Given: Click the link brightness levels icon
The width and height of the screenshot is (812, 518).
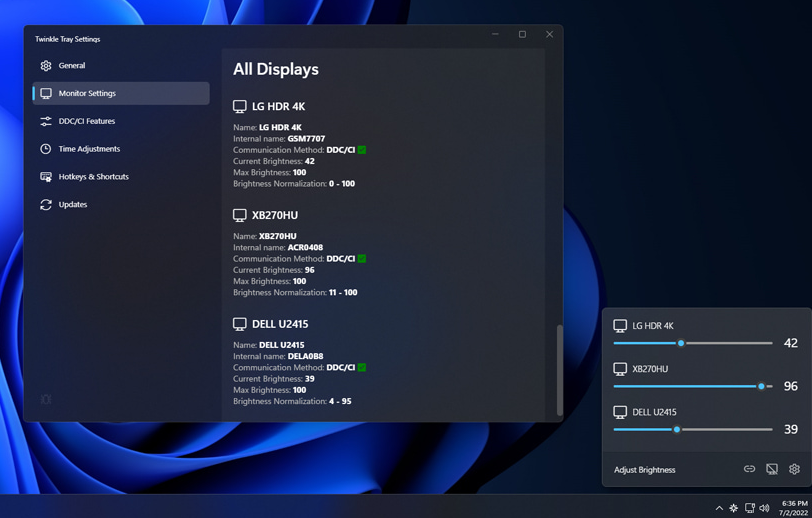Looking at the screenshot, I should click(749, 469).
